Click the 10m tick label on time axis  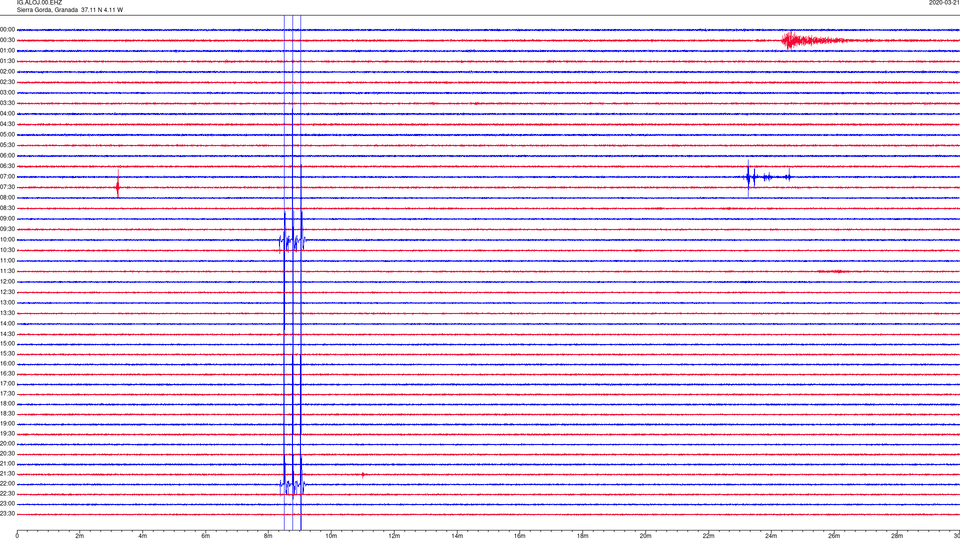pos(331,536)
